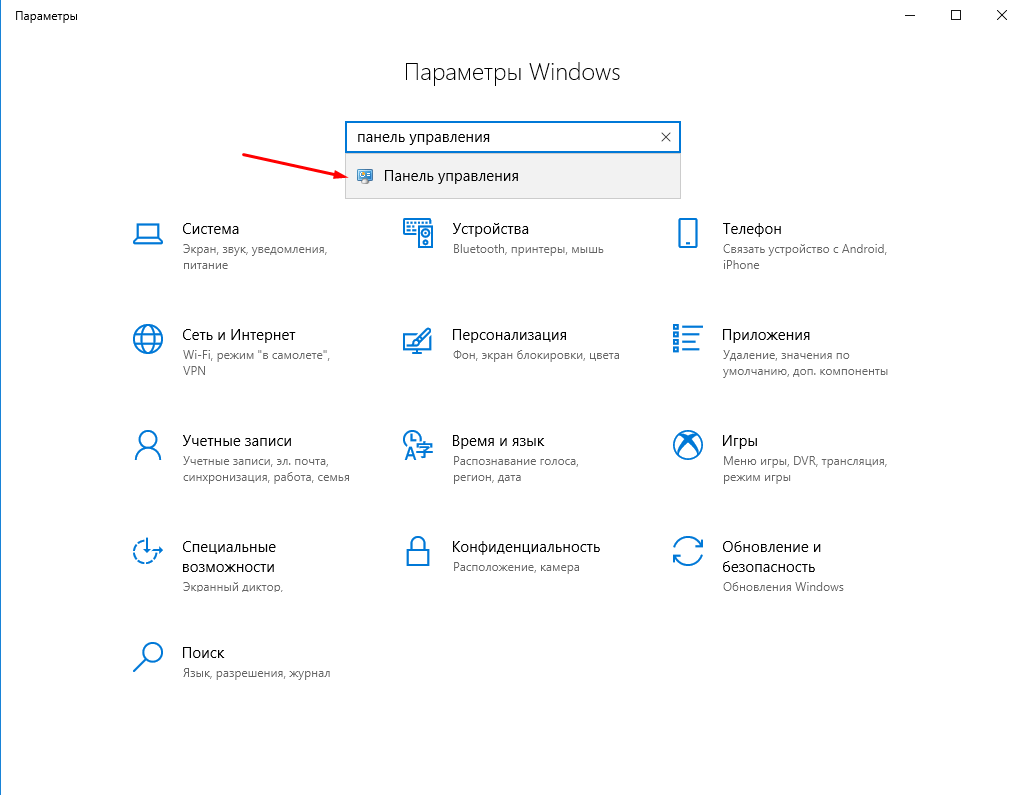Click the Персонализация paintbrush icon
Screen dimensions: 1024x795
click(x=418, y=340)
